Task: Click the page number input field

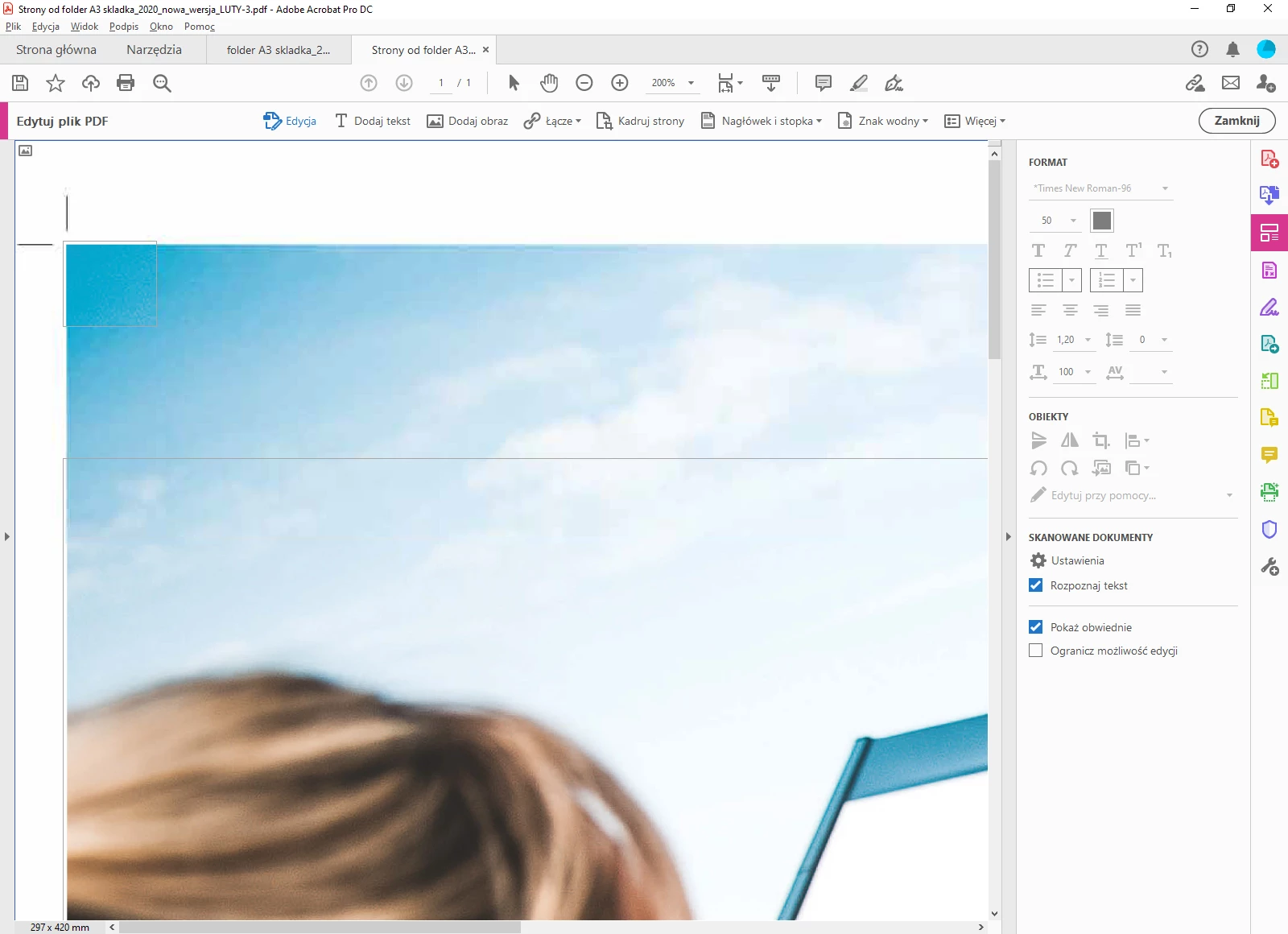Action: tap(441, 83)
